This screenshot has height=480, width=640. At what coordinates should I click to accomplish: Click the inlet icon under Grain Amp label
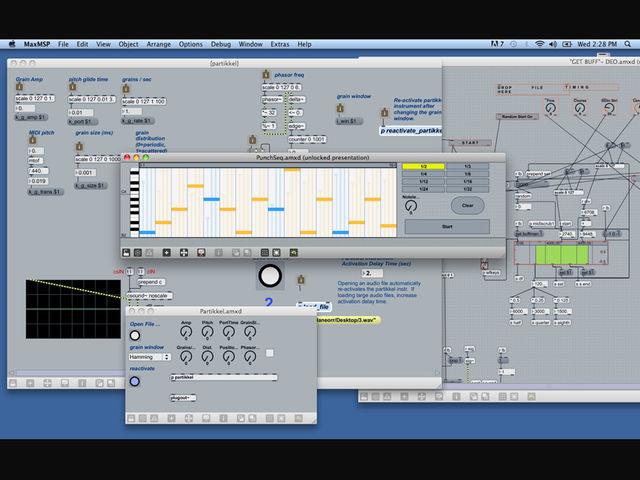point(19,87)
